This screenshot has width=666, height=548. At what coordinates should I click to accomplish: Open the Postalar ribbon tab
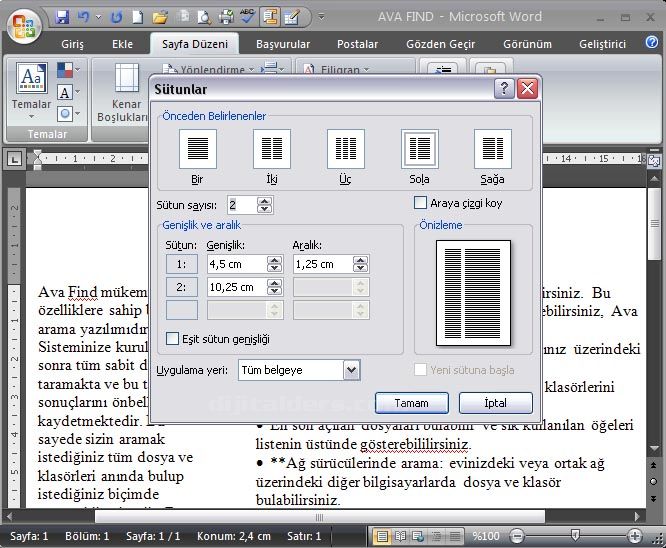[x=357, y=44]
